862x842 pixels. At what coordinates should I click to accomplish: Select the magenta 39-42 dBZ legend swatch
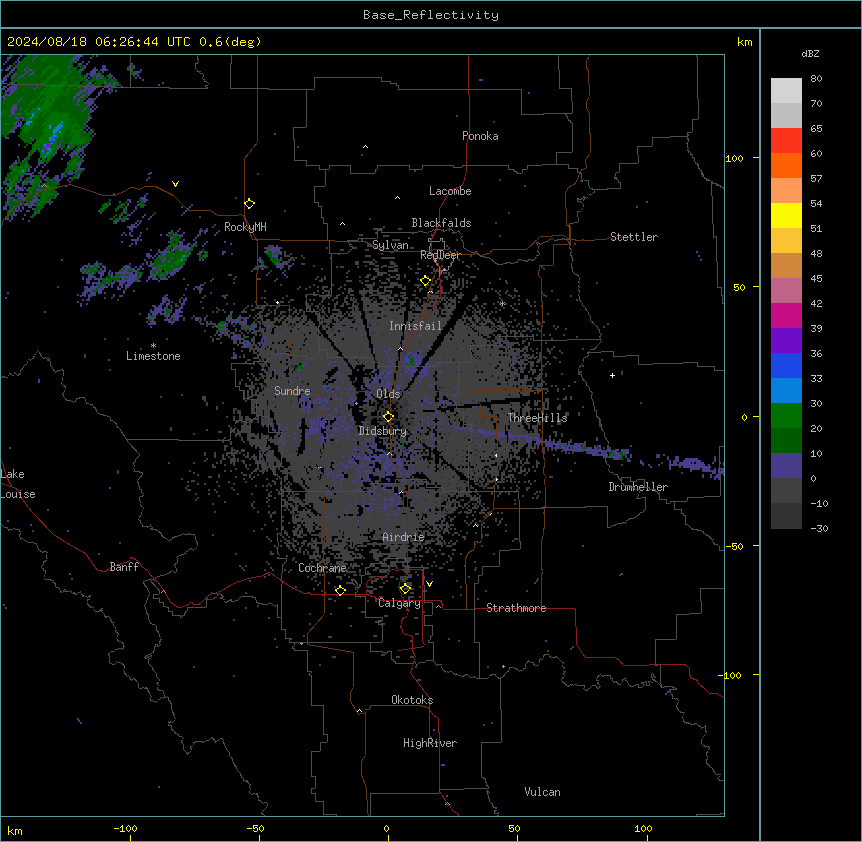[x=786, y=316]
